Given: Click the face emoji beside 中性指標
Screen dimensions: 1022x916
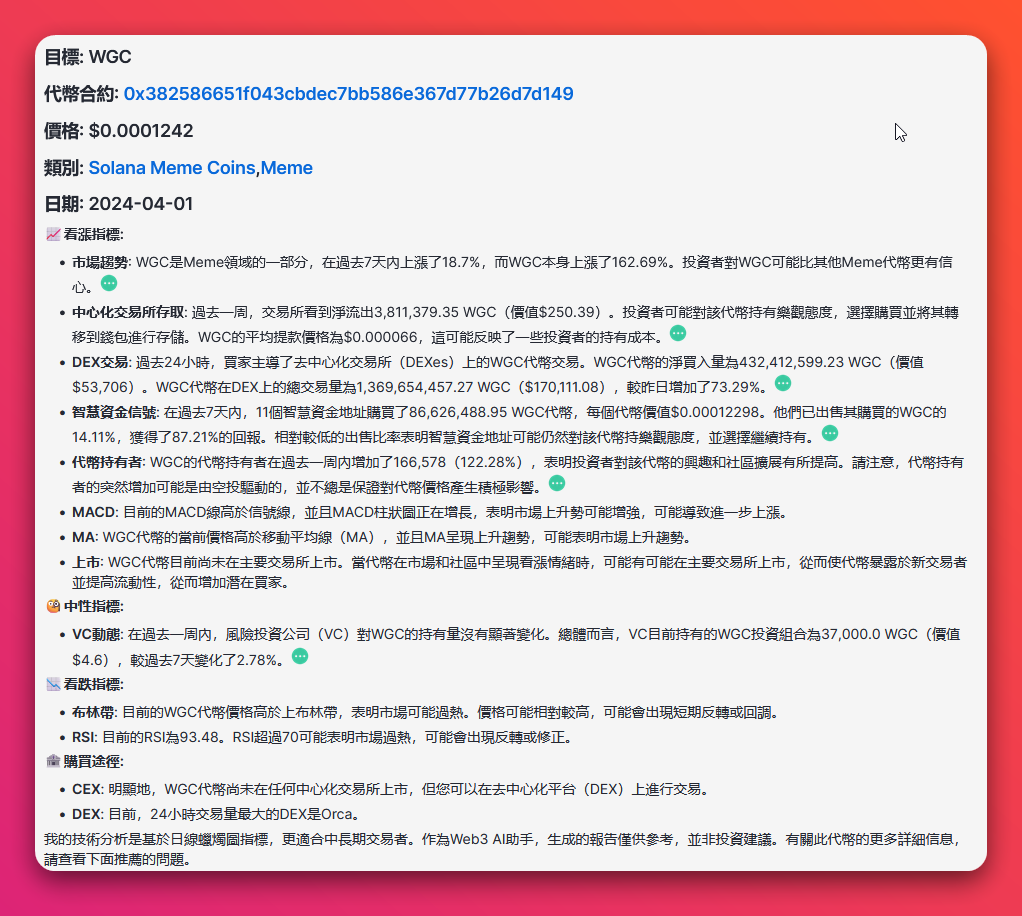Looking at the screenshot, I should pos(53,606).
